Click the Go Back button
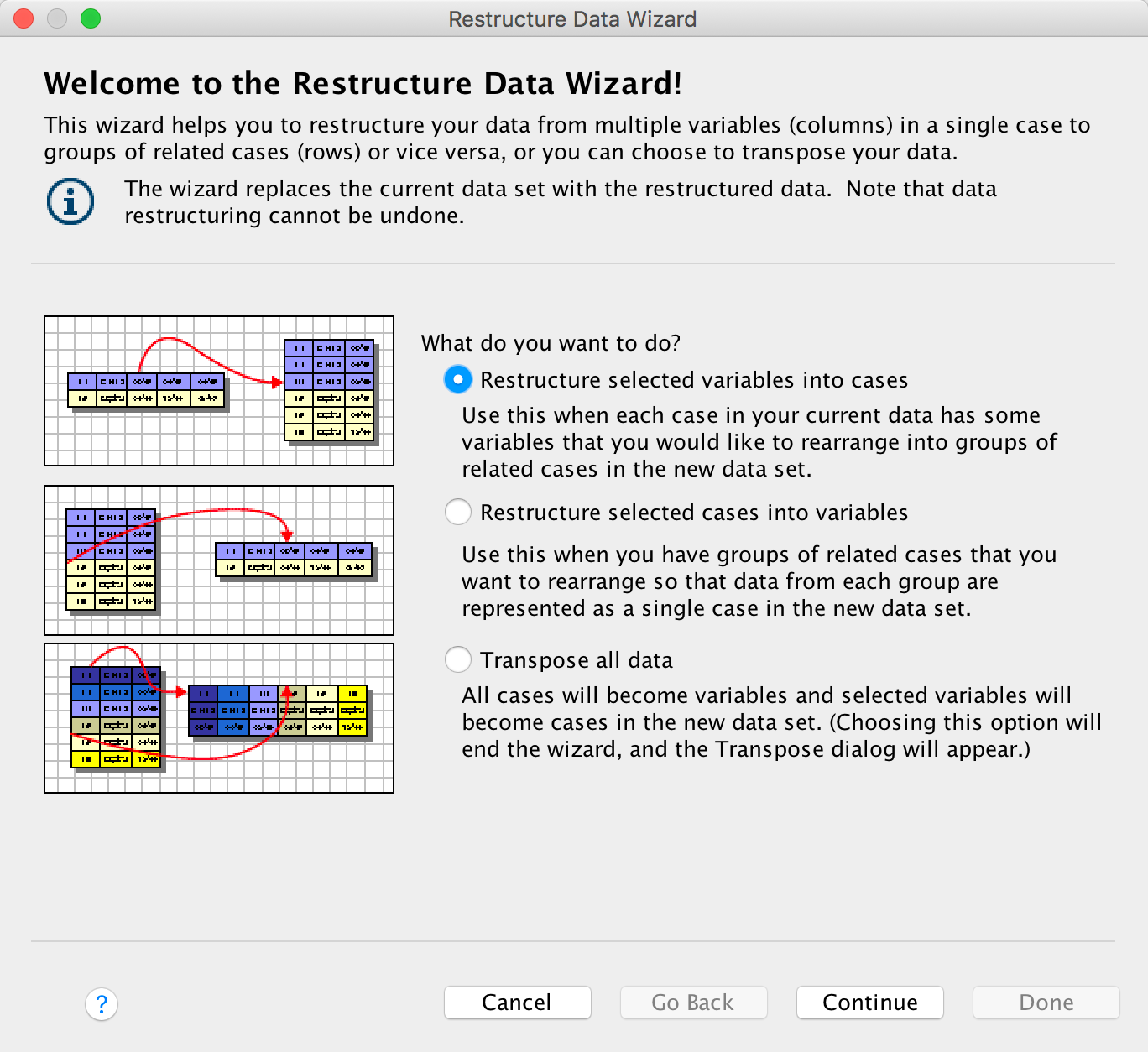This screenshot has height=1052, width=1148. pos(693,1003)
